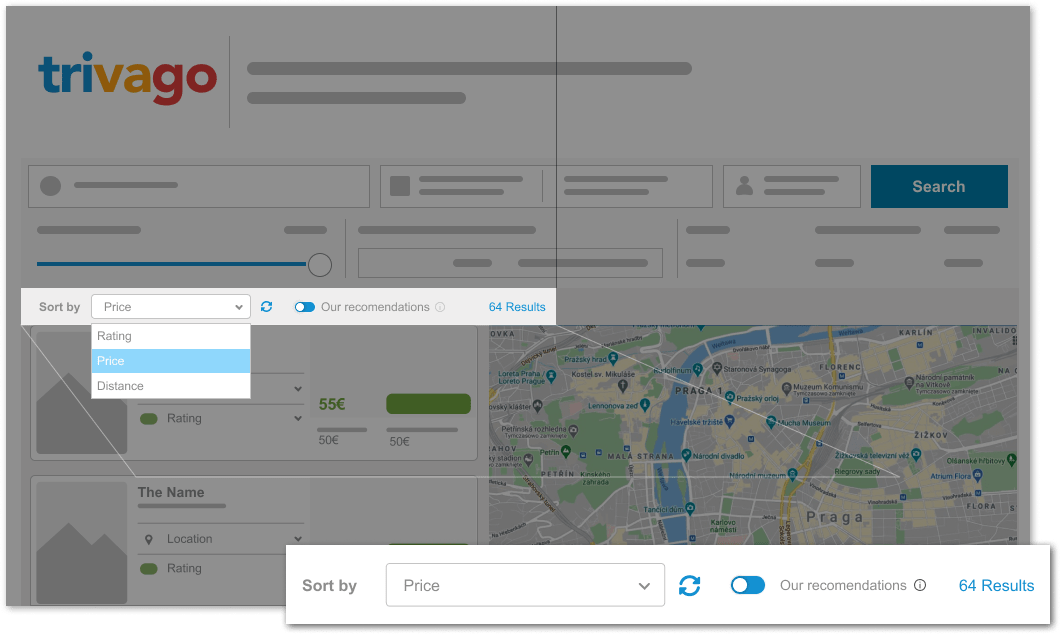Click the calendar square icon in the date field

pyautogui.click(x=400, y=186)
